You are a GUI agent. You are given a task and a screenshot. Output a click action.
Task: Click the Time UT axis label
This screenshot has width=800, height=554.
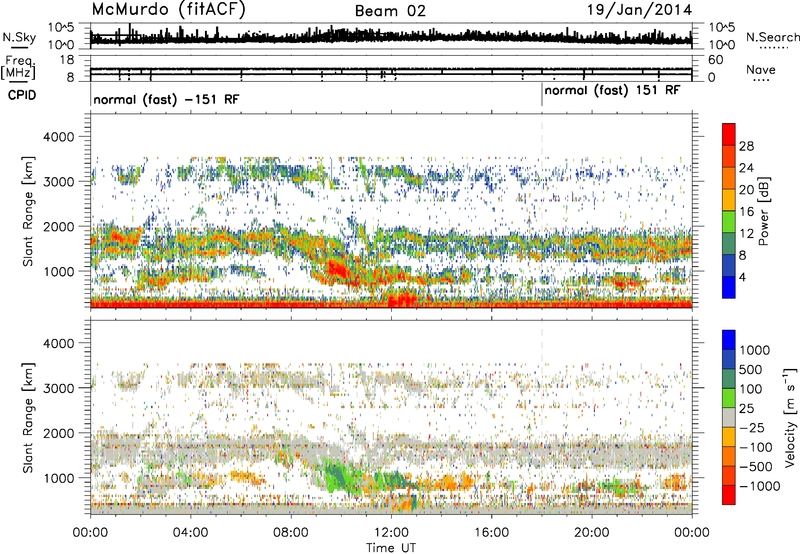tap(391, 548)
